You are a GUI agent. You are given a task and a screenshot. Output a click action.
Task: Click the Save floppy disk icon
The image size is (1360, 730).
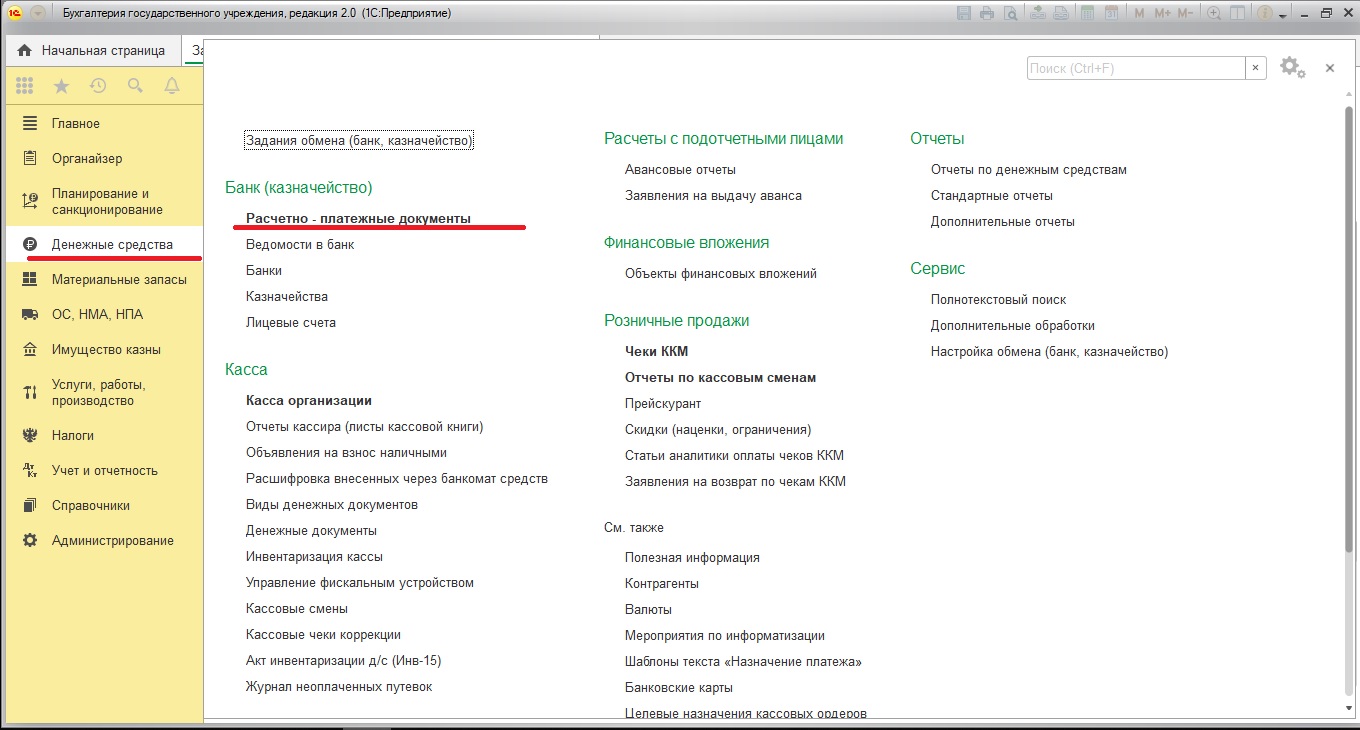click(x=964, y=14)
